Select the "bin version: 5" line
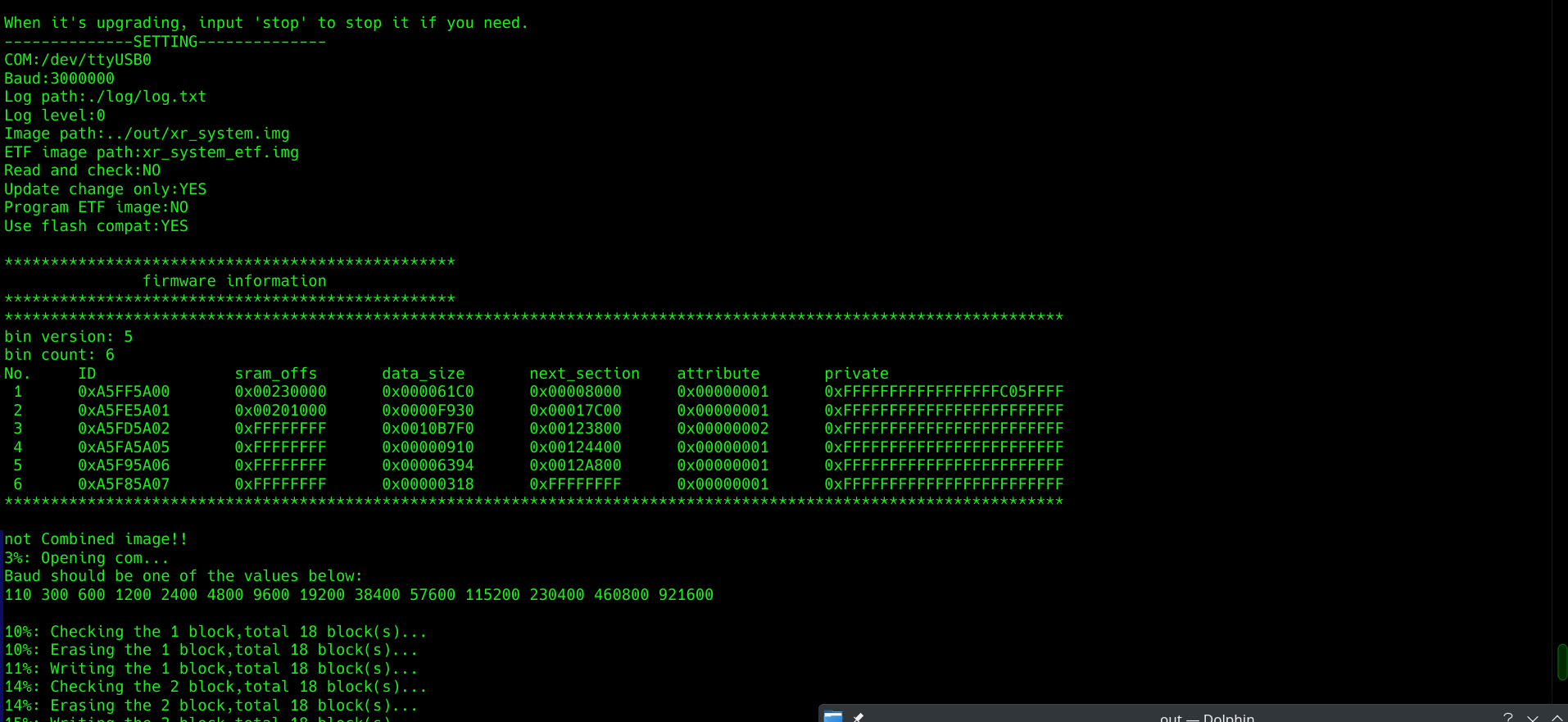 tap(68, 337)
